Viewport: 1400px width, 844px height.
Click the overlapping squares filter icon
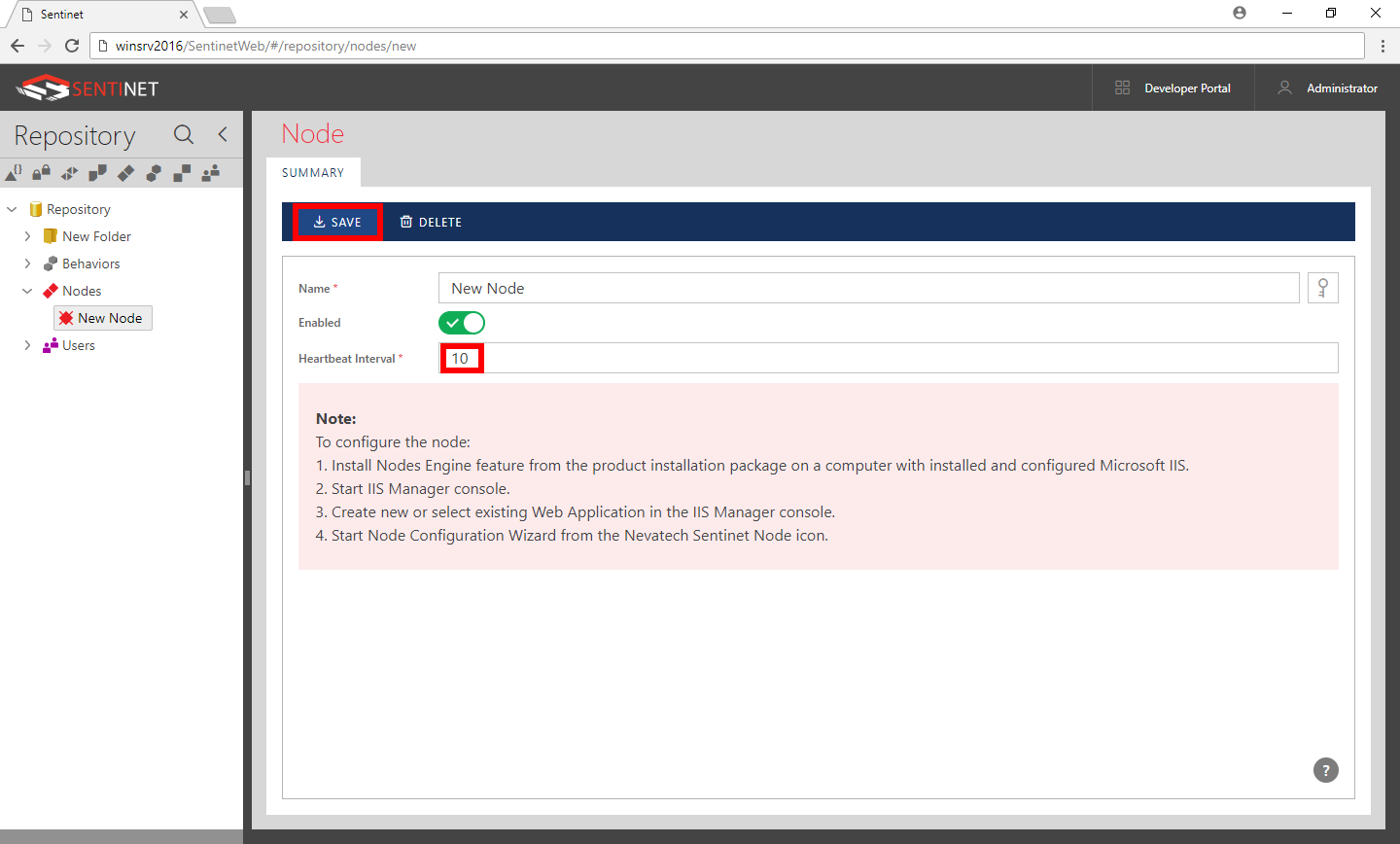pos(97,173)
